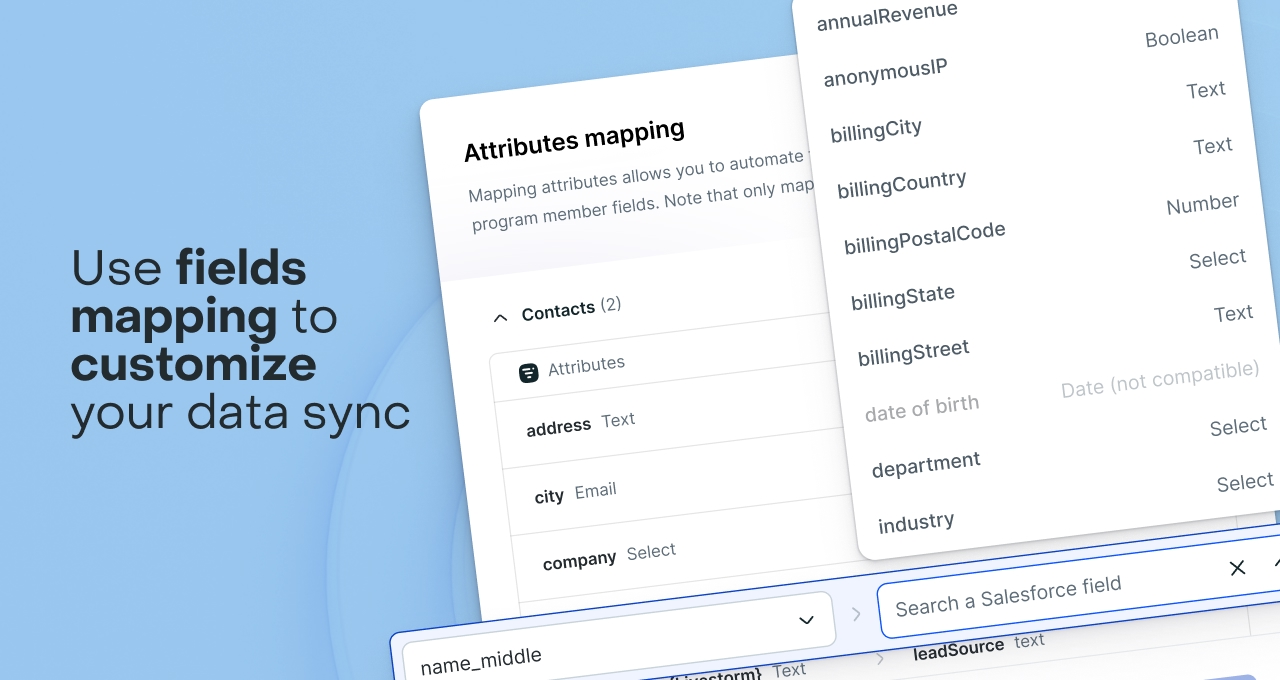Click the Attributes column icon
The width and height of the screenshot is (1280, 680).
click(x=529, y=373)
